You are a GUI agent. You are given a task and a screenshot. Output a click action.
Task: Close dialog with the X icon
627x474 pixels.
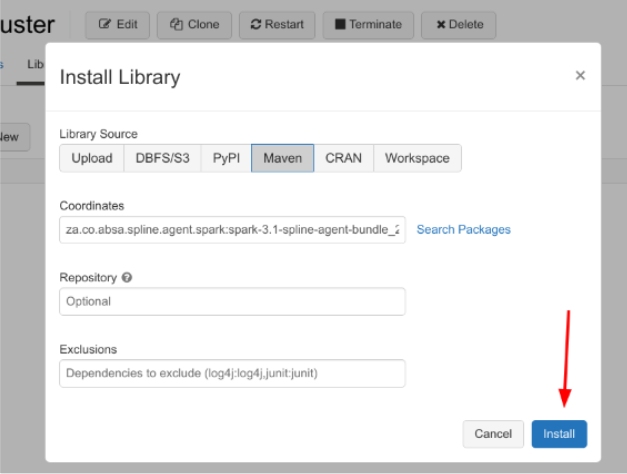click(x=580, y=76)
